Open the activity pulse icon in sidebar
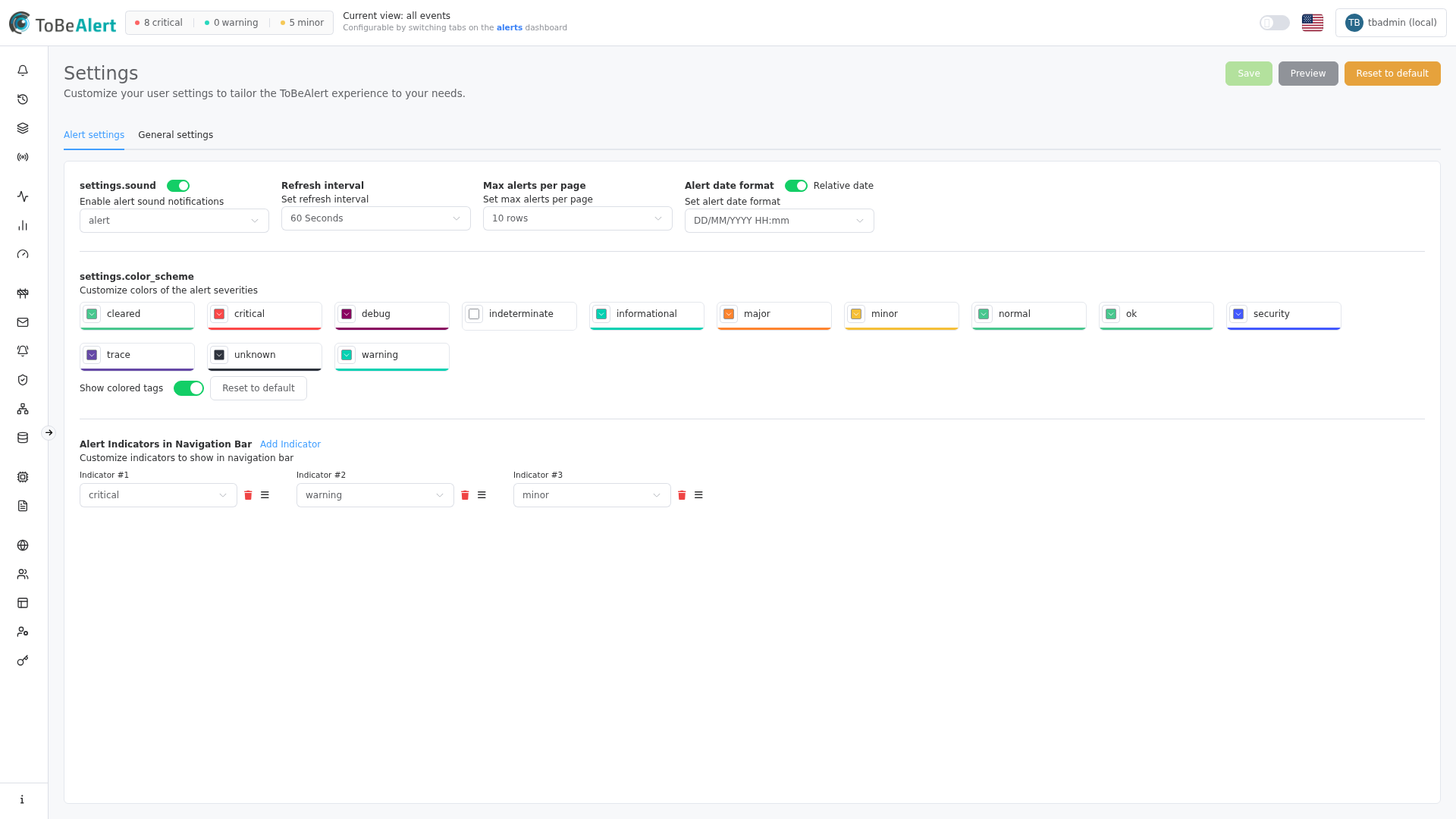Screen dimensions: 1456x819 23,196
